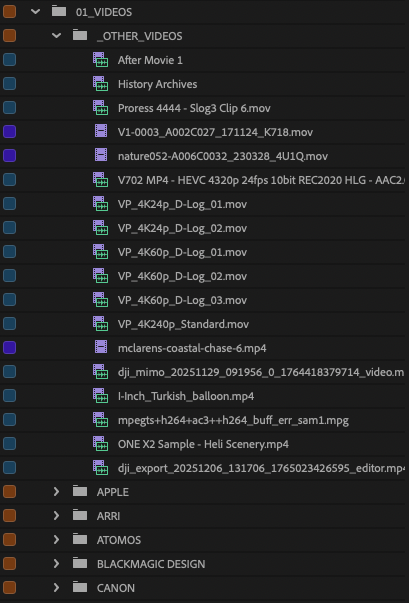Select VP_4K60p_D-Log_01.mov file name

point(182,252)
